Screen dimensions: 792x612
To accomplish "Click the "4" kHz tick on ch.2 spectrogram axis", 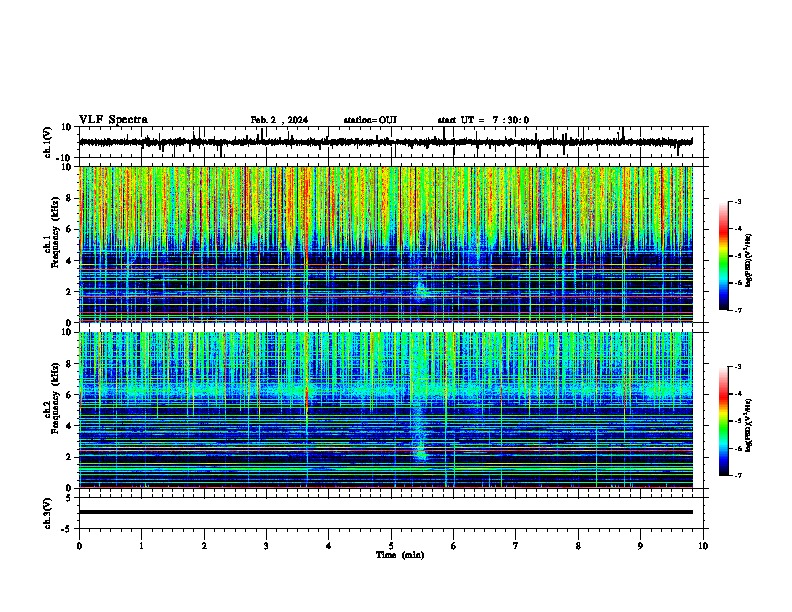I will point(69,426).
